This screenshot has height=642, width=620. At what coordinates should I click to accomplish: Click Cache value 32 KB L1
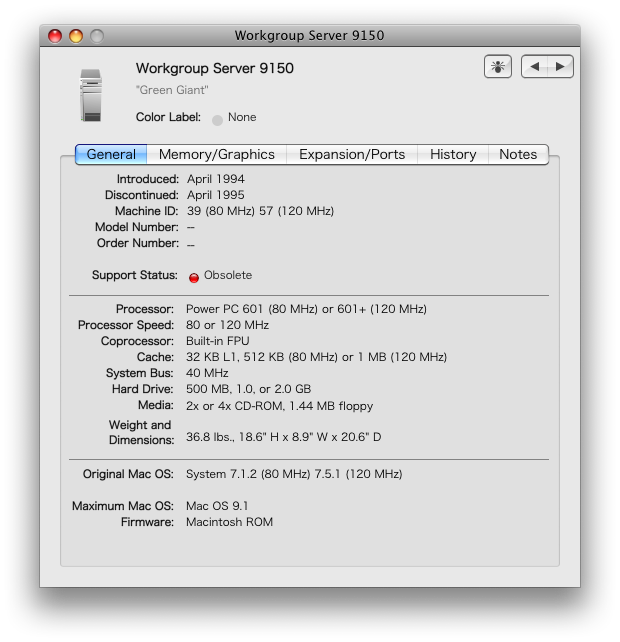point(213,357)
